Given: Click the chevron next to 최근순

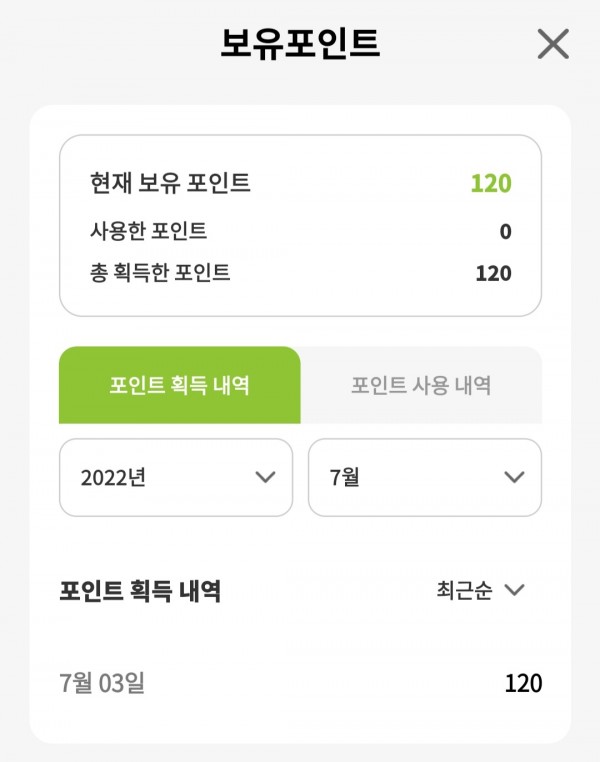Looking at the screenshot, I should point(514,590).
